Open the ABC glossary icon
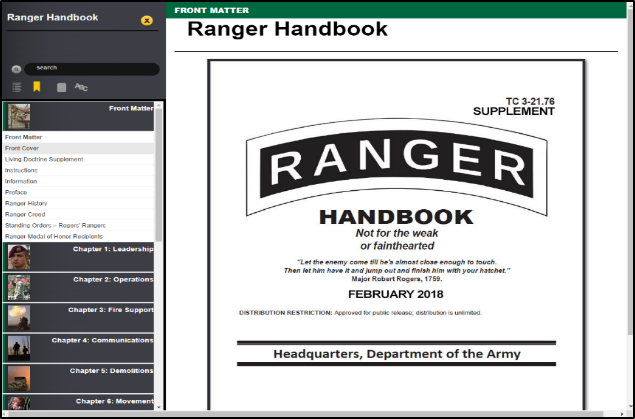This screenshot has height=419, width=635. (x=81, y=87)
